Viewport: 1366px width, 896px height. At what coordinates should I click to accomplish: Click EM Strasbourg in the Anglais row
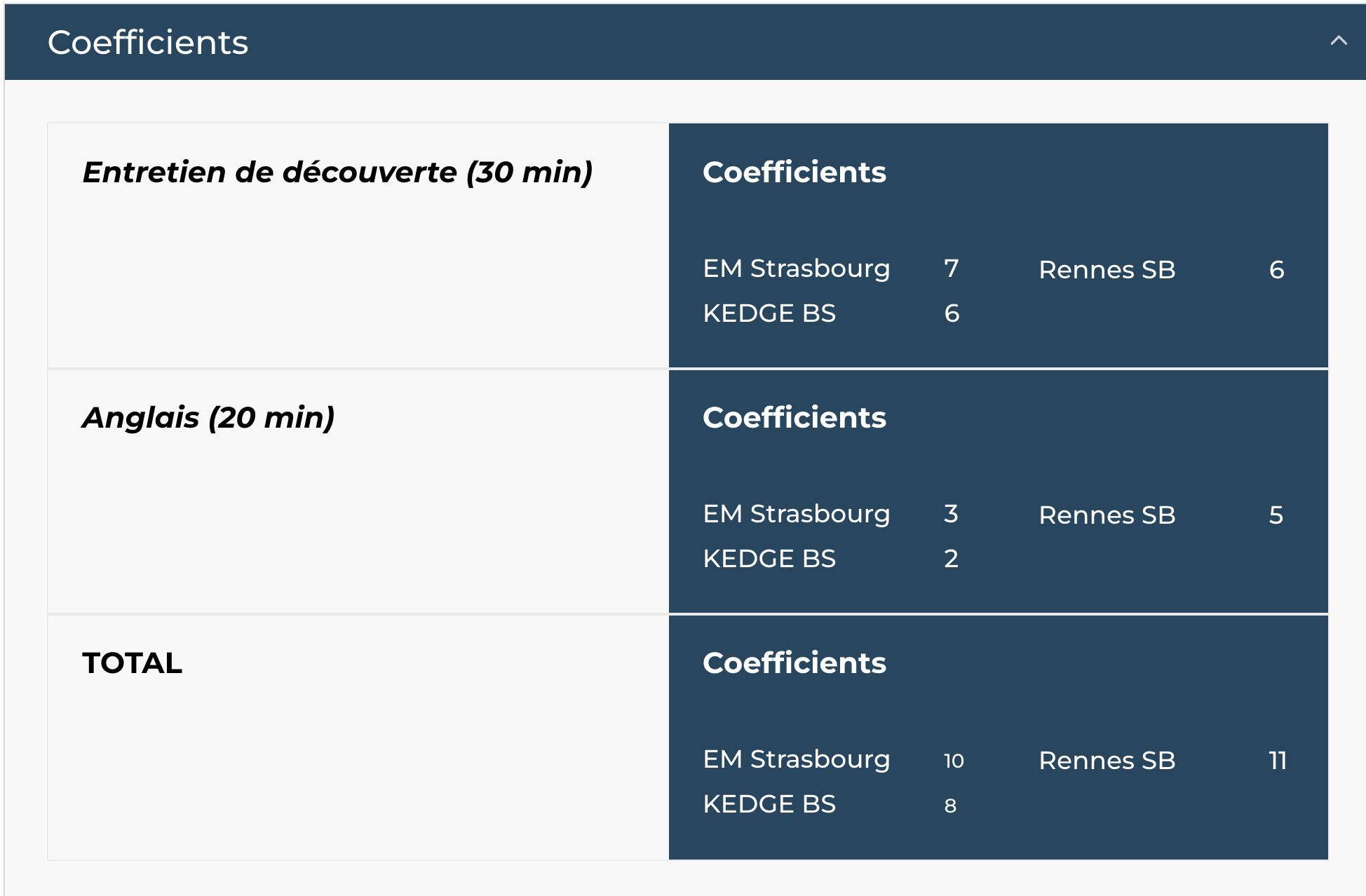pyautogui.click(x=796, y=515)
